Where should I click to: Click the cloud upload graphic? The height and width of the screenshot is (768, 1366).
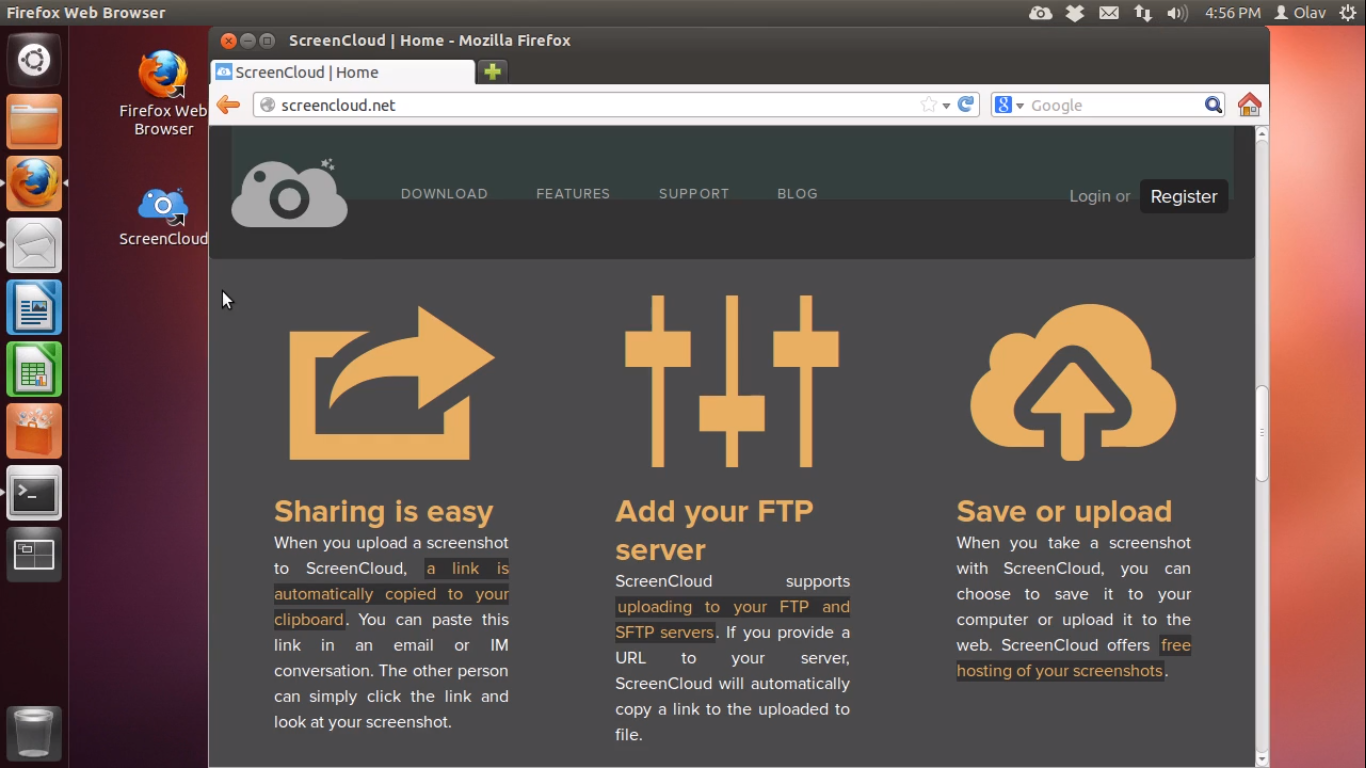(1073, 382)
